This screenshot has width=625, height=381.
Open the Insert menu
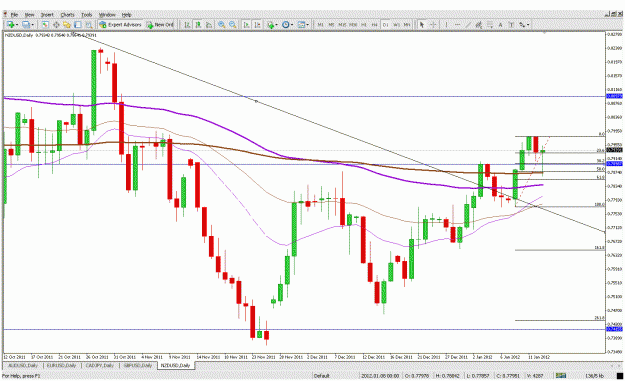47,15
